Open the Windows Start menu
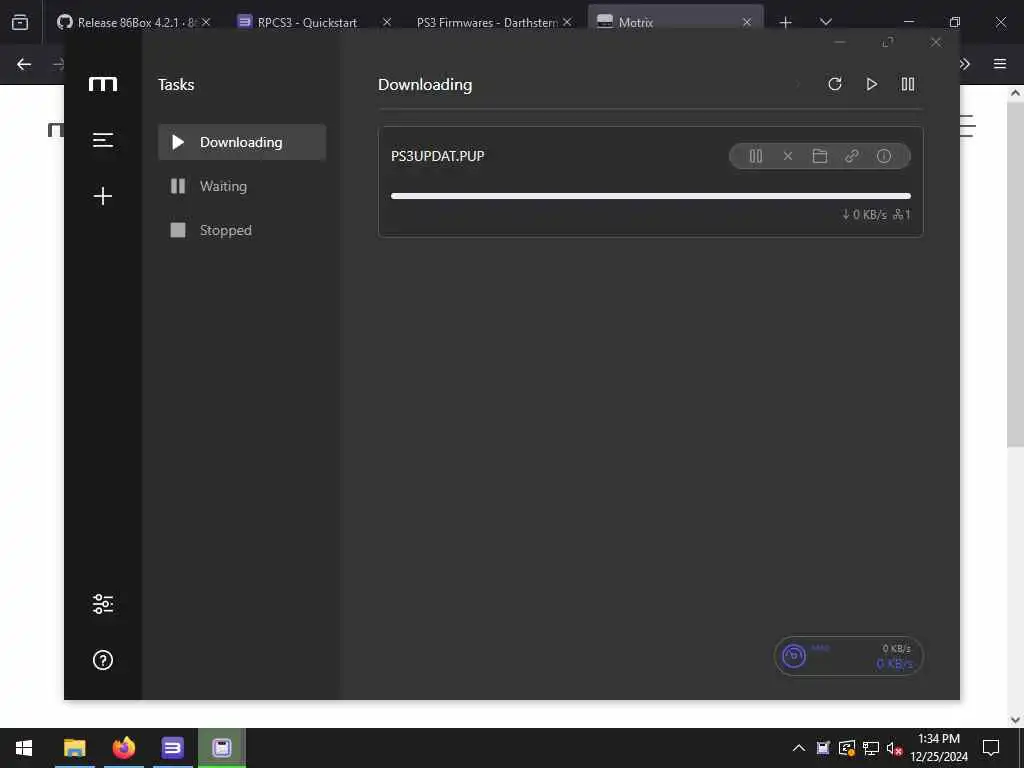This screenshot has width=1024, height=768. pyautogui.click(x=24, y=748)
